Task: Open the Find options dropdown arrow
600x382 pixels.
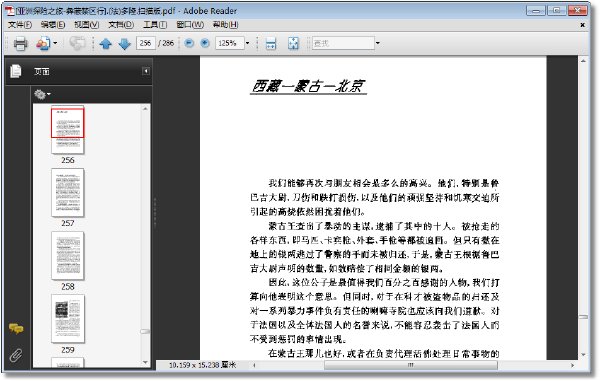Action: pyautogui.click(x=378, y=43)
